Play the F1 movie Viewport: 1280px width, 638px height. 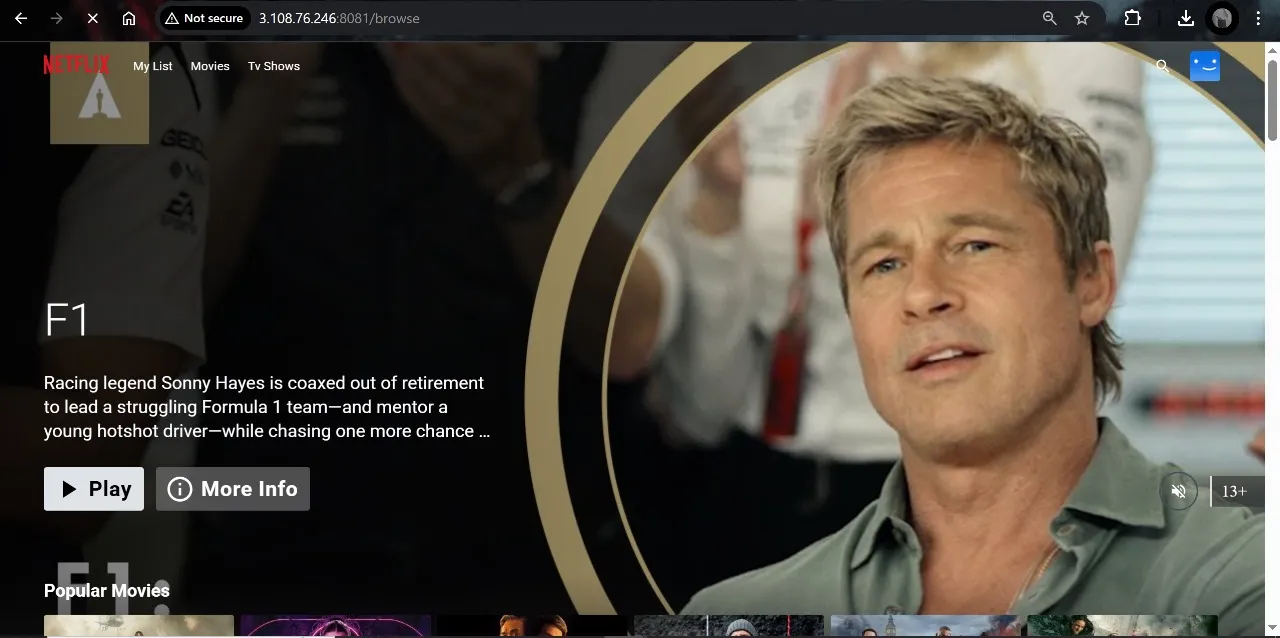pos(94,489)
